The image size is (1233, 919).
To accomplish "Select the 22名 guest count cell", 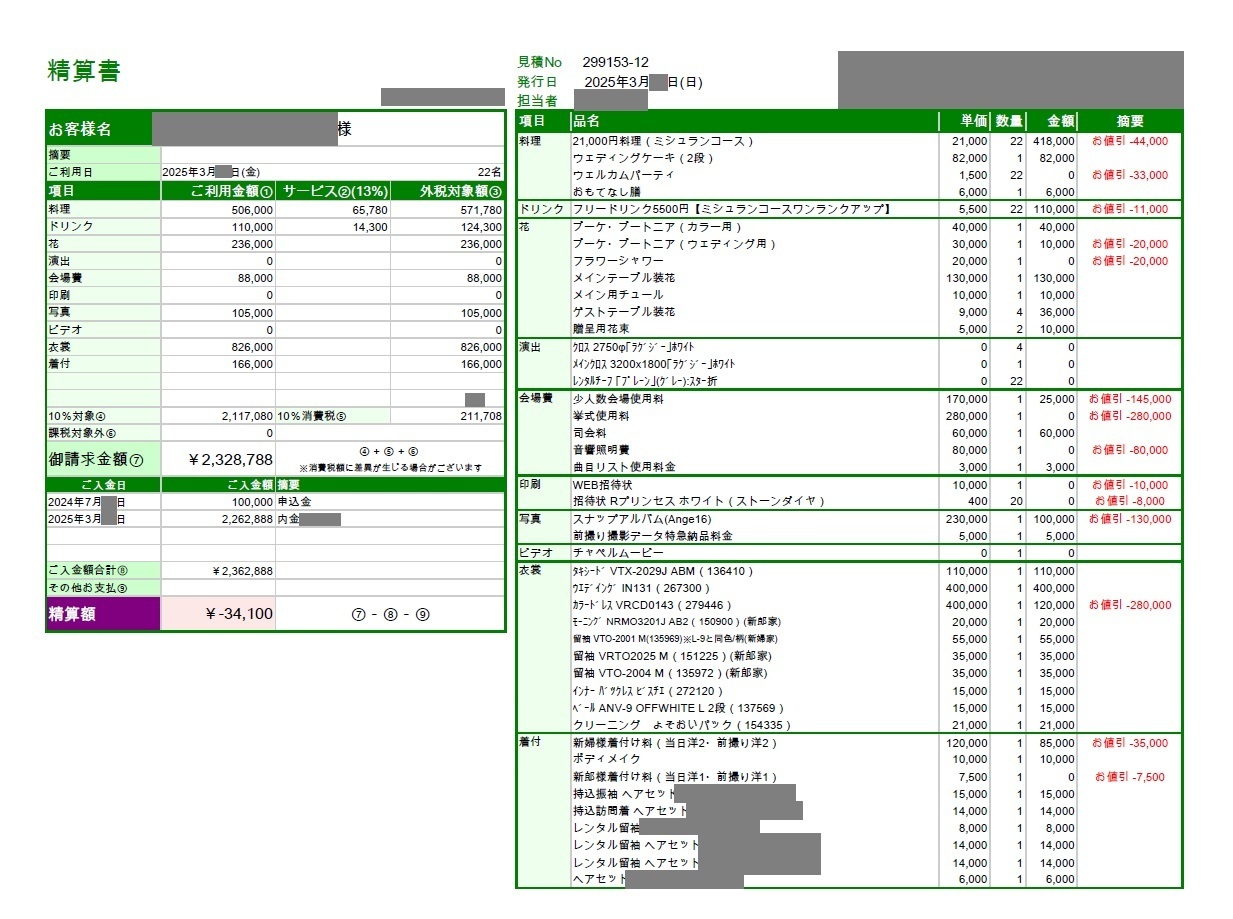I will pos(489,172).
